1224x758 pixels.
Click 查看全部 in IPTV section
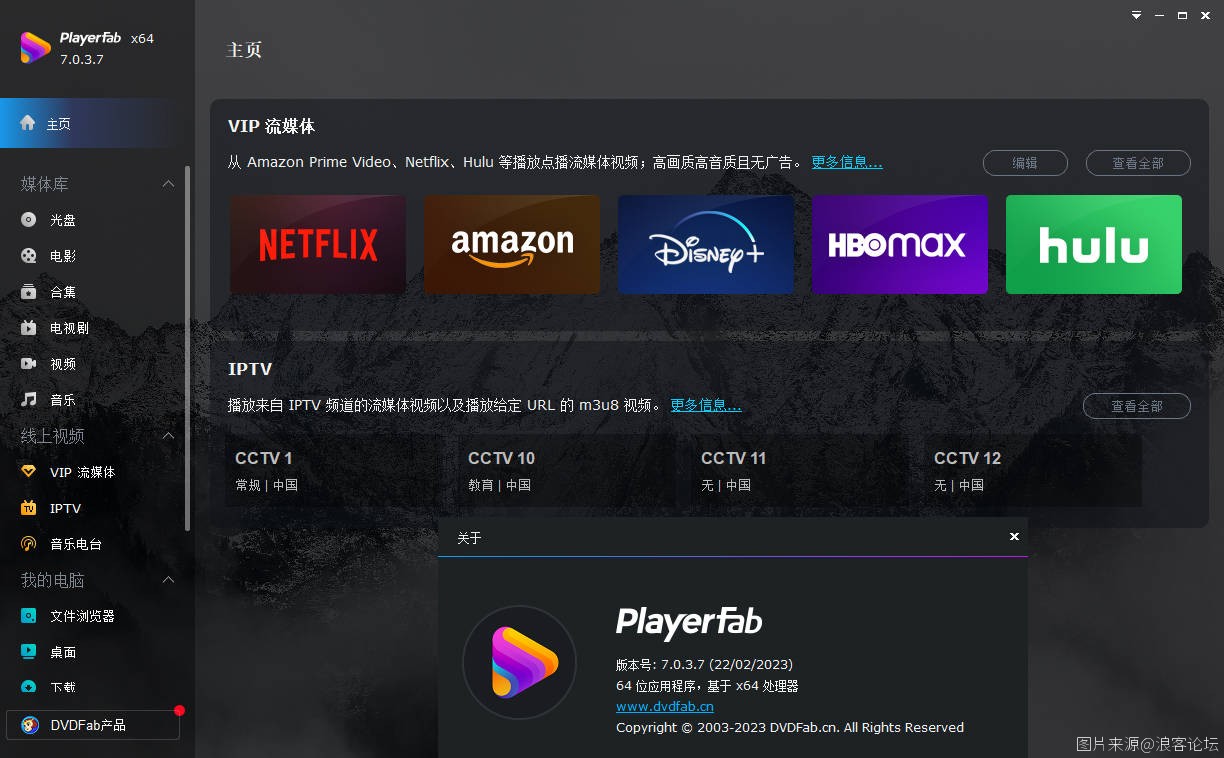(1137, 406)
